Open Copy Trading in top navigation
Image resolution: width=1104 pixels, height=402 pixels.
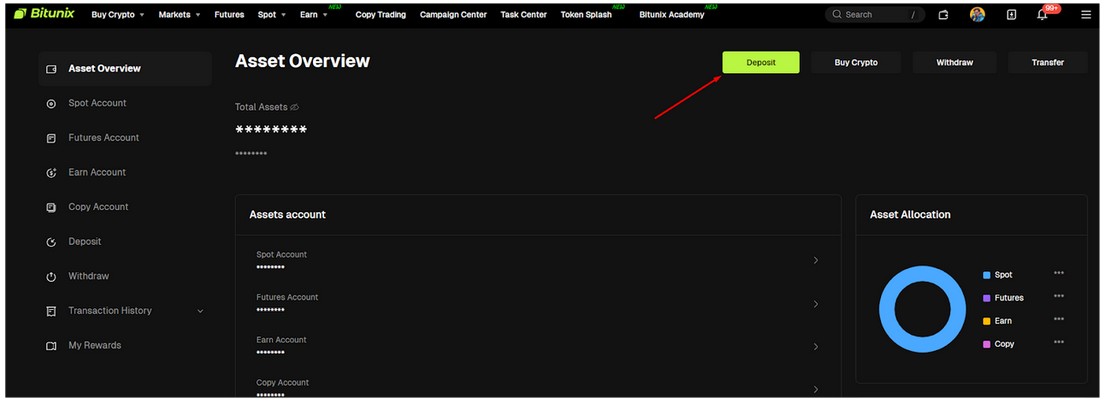coord(381,15)
